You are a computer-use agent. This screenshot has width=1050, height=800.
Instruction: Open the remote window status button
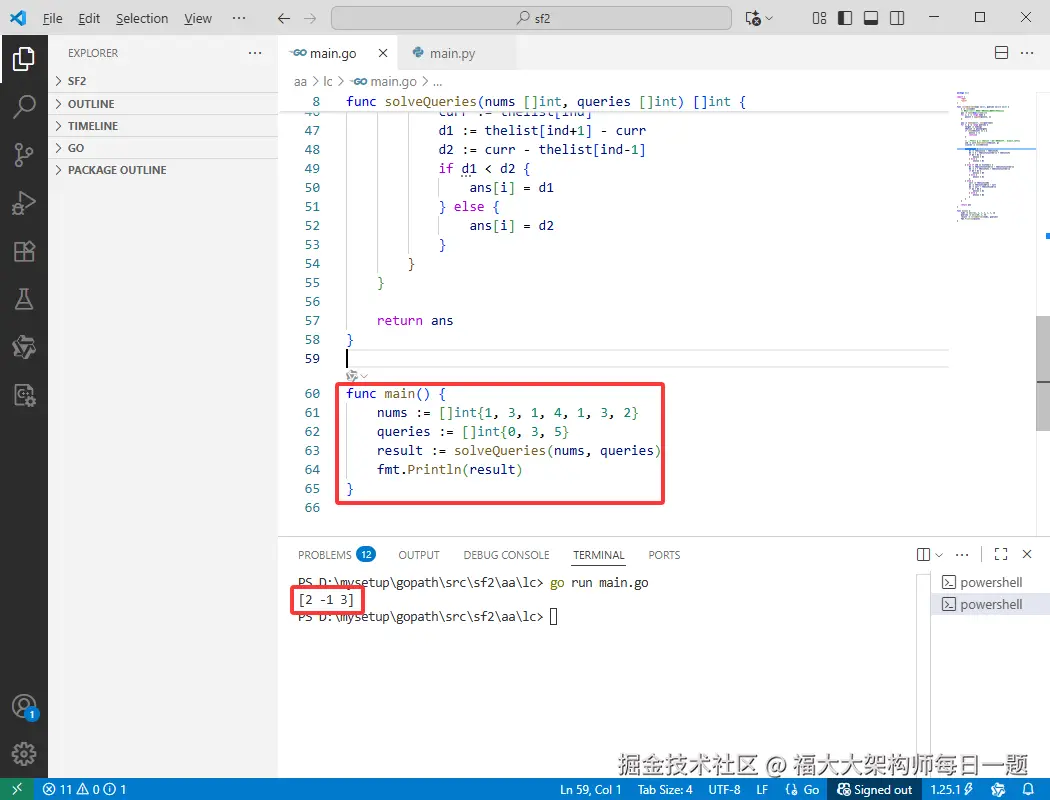(17, 789)
